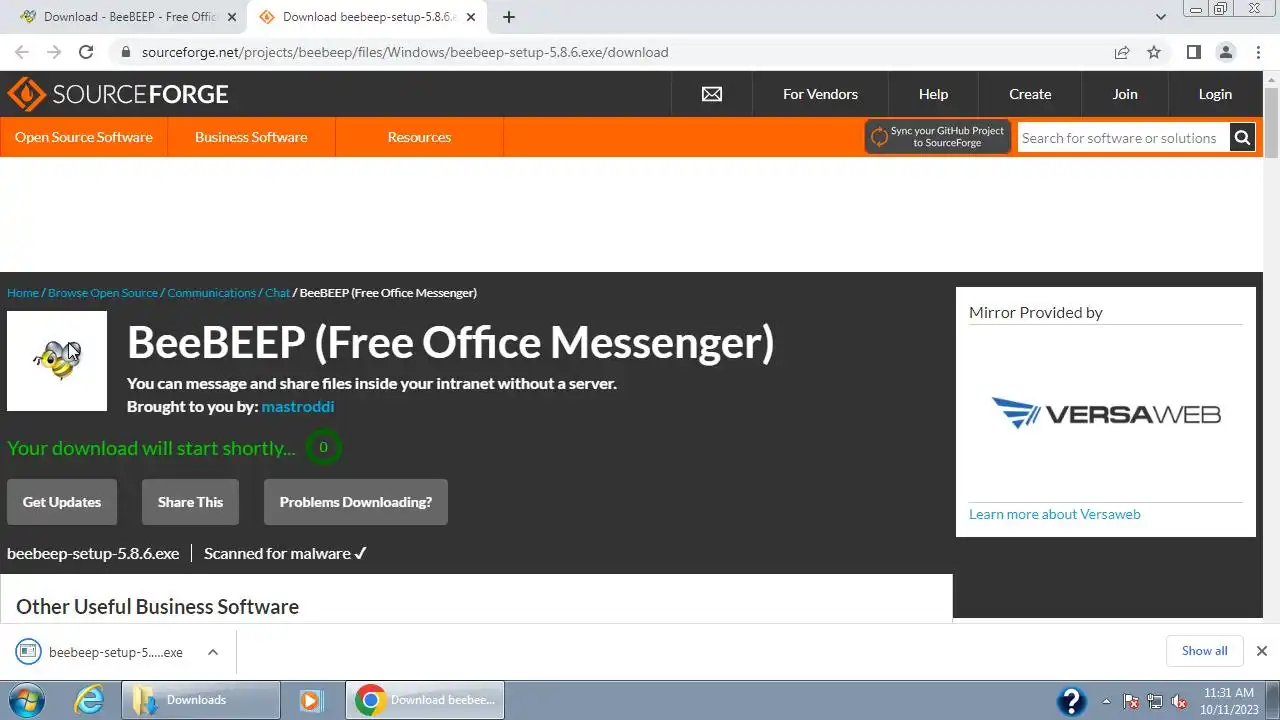
Task: Click the Versaweb logo image
Action: [x=1106, y=413]
